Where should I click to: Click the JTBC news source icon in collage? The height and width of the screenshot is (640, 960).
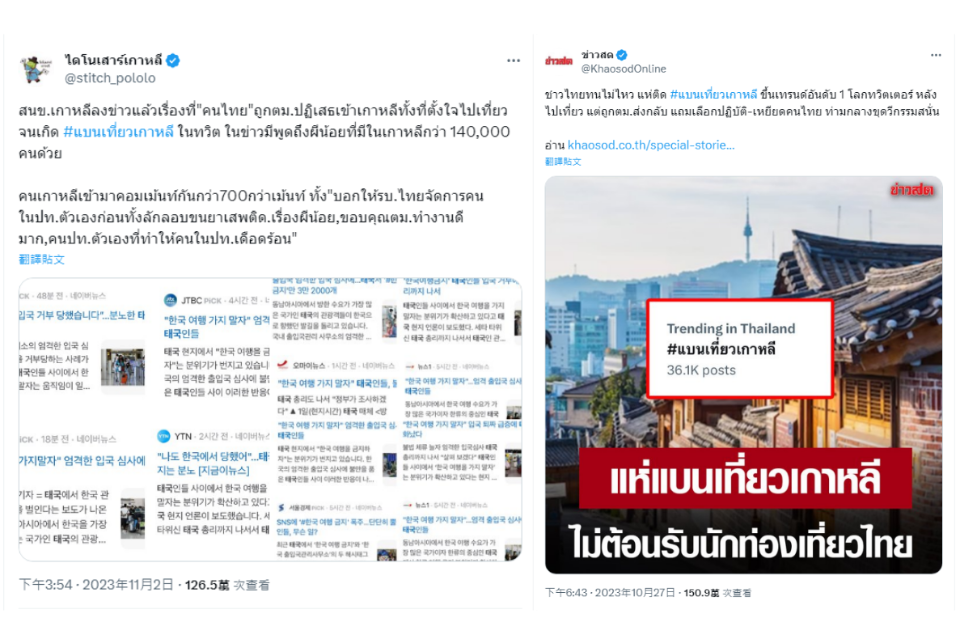point(170,300)
